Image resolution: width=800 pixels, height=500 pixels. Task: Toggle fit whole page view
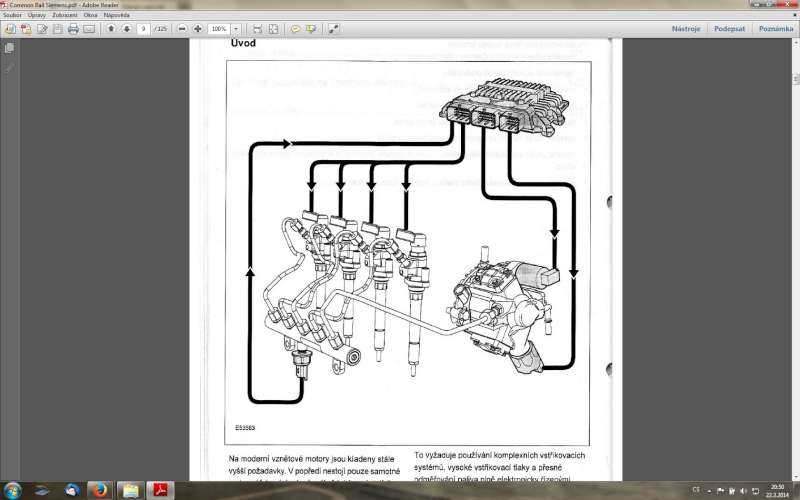[x=273, y=29]
